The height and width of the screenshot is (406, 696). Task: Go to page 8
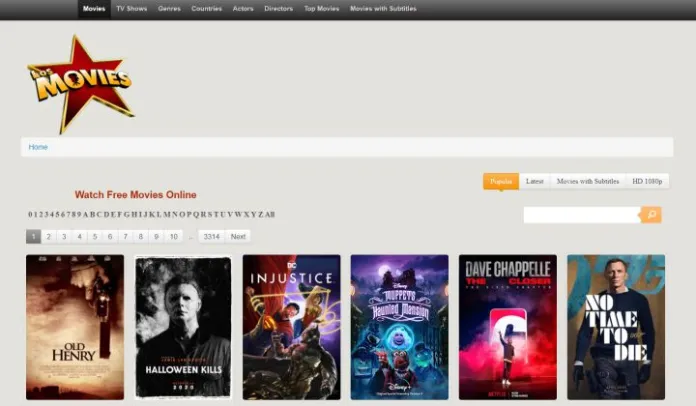141,237
